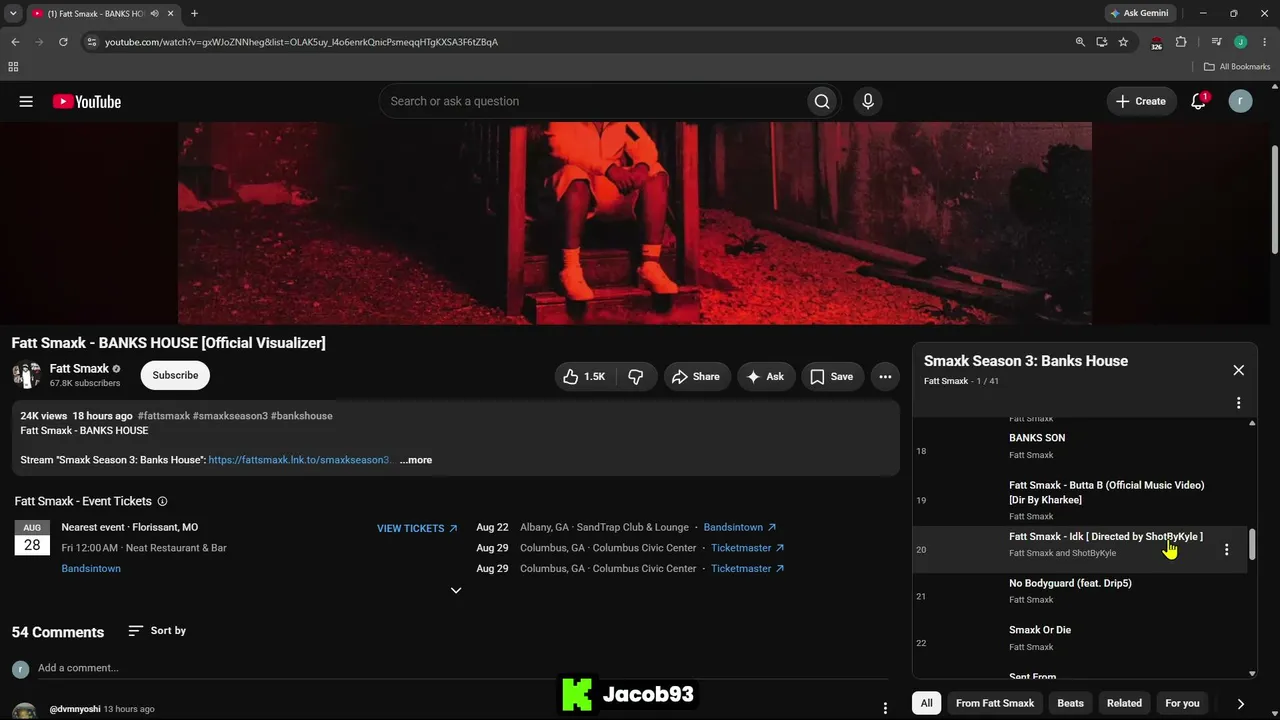
Task: Share this video
Action: tap(696, 377)
